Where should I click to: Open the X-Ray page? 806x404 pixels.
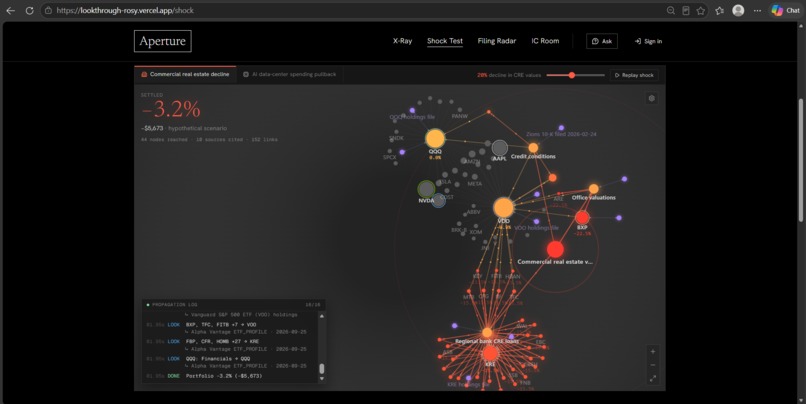pyautogui.click(x=402, y=41)
